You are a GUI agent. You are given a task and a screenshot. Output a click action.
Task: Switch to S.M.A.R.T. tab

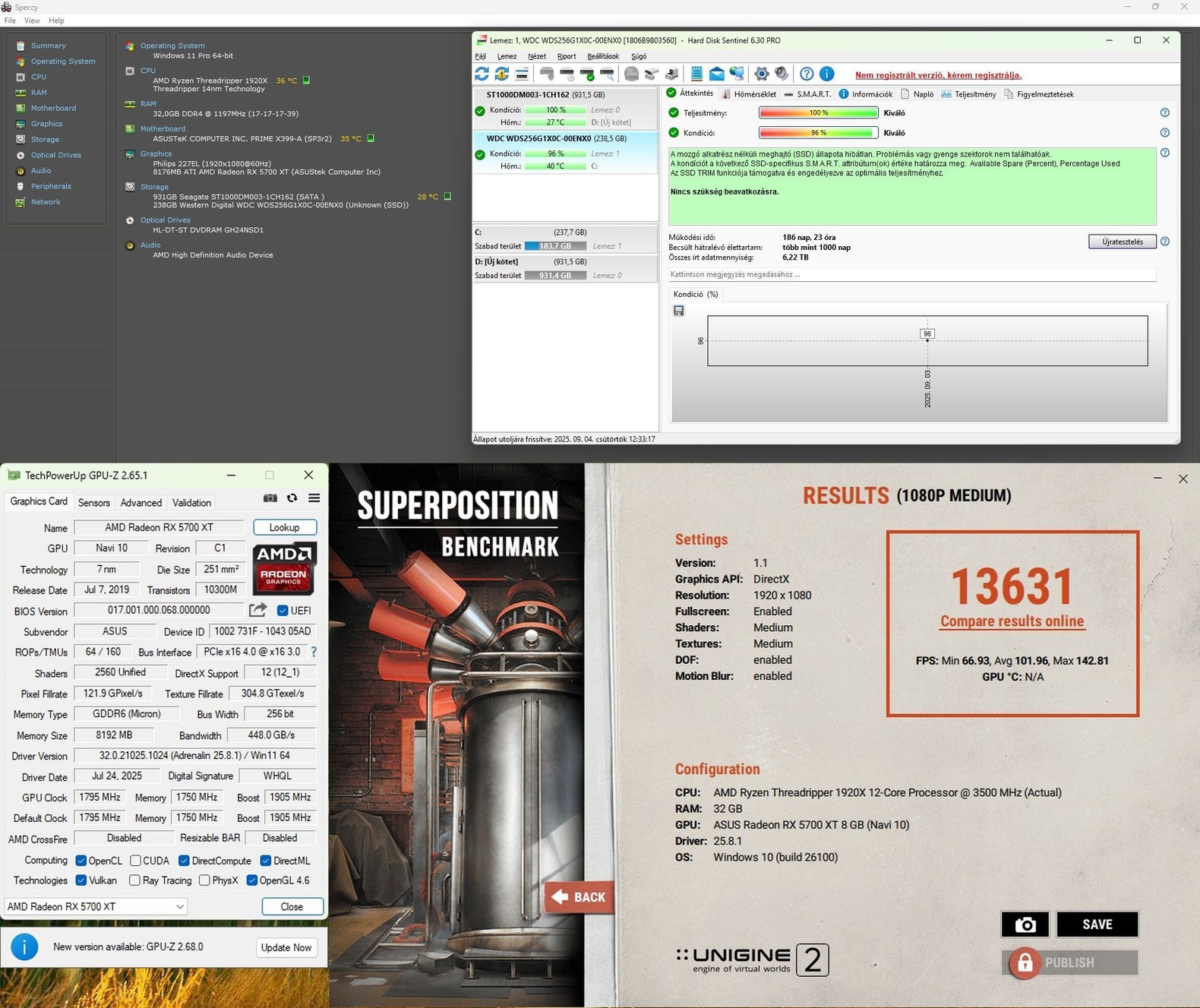(807, 94)
